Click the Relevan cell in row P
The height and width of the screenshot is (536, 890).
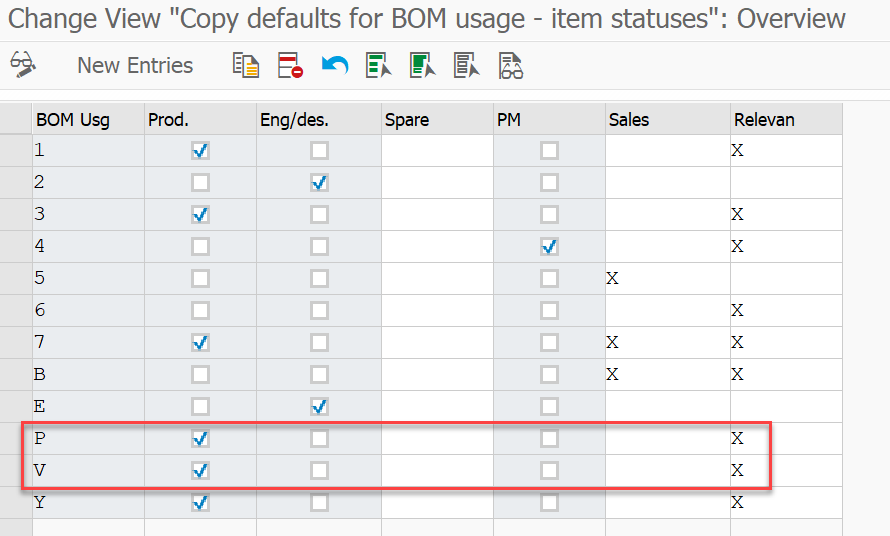tap(786, 438)
